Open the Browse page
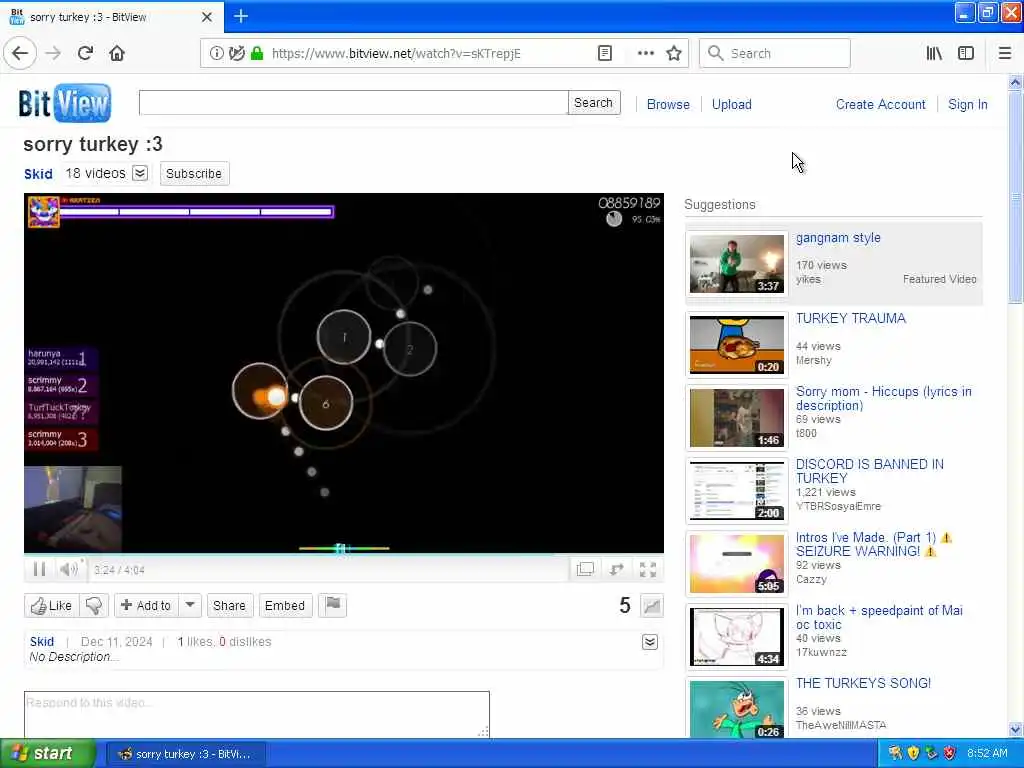 668,104
